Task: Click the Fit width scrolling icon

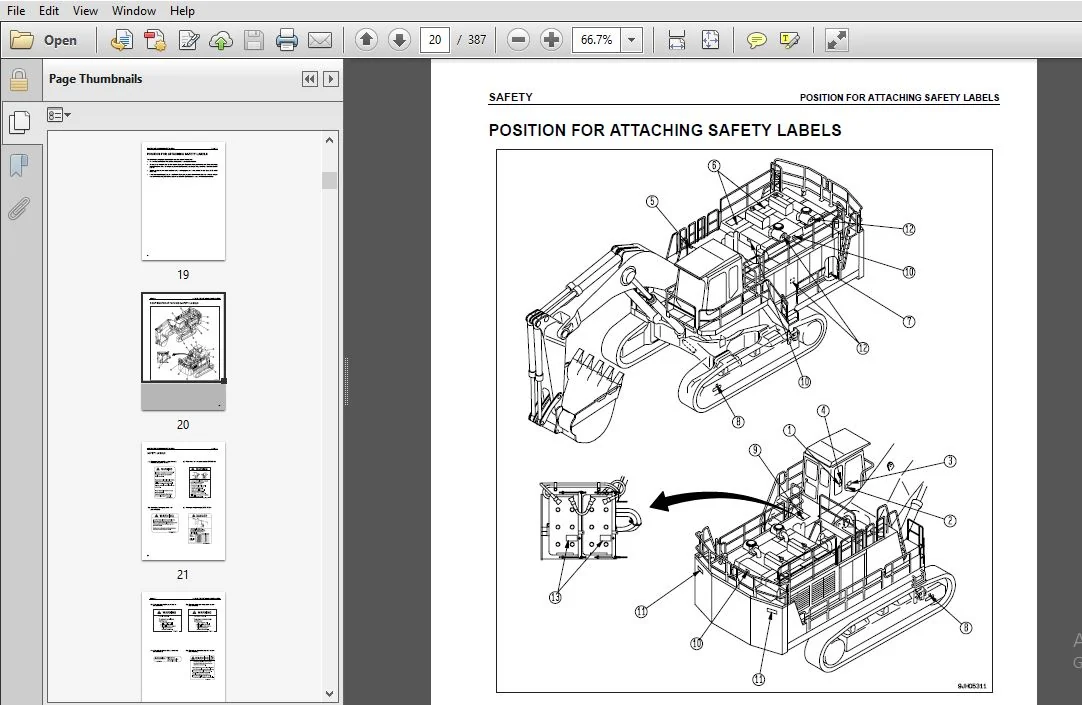Action: click(x=677, y=40)
